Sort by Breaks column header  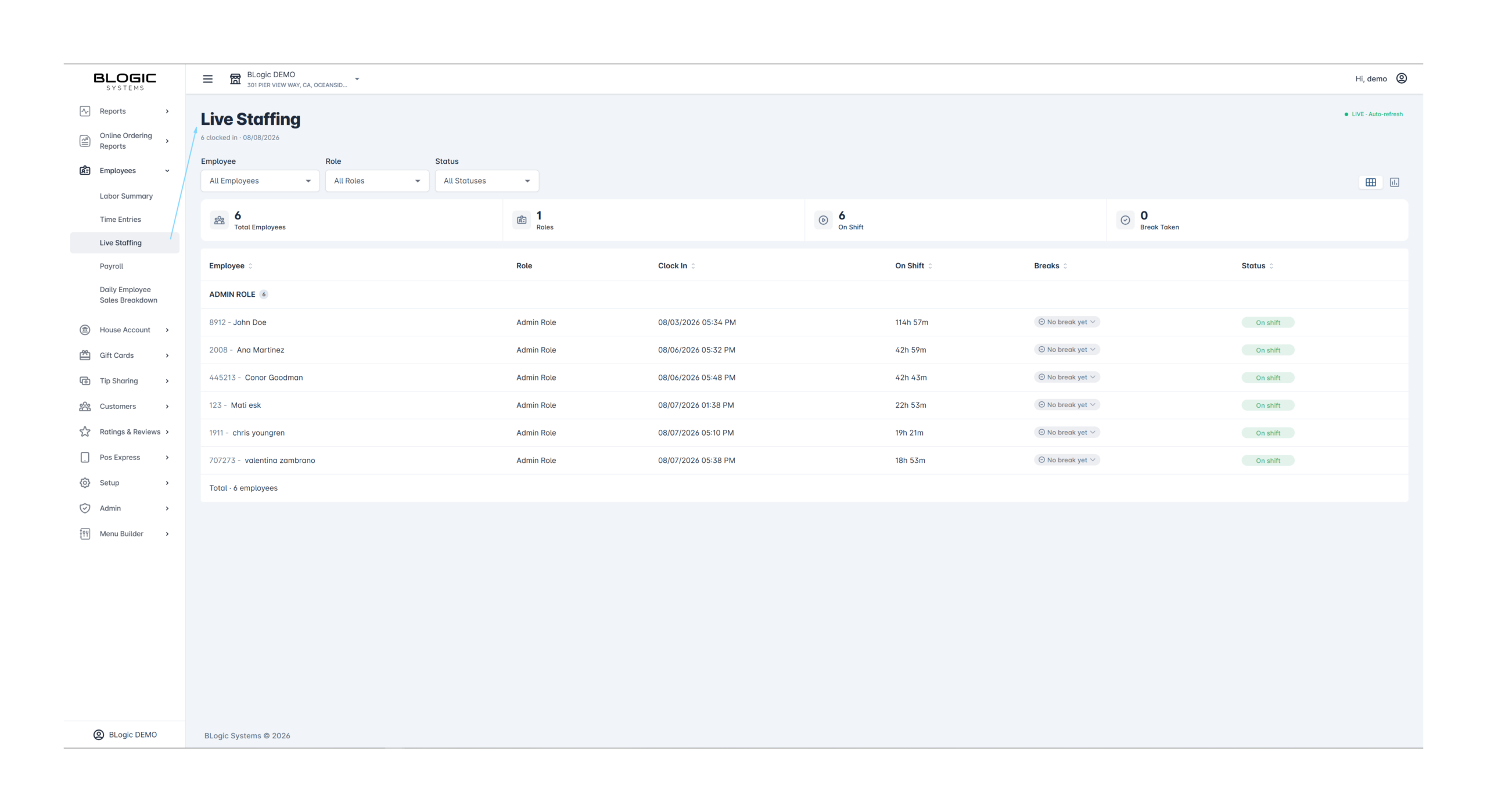point(1050,265)
